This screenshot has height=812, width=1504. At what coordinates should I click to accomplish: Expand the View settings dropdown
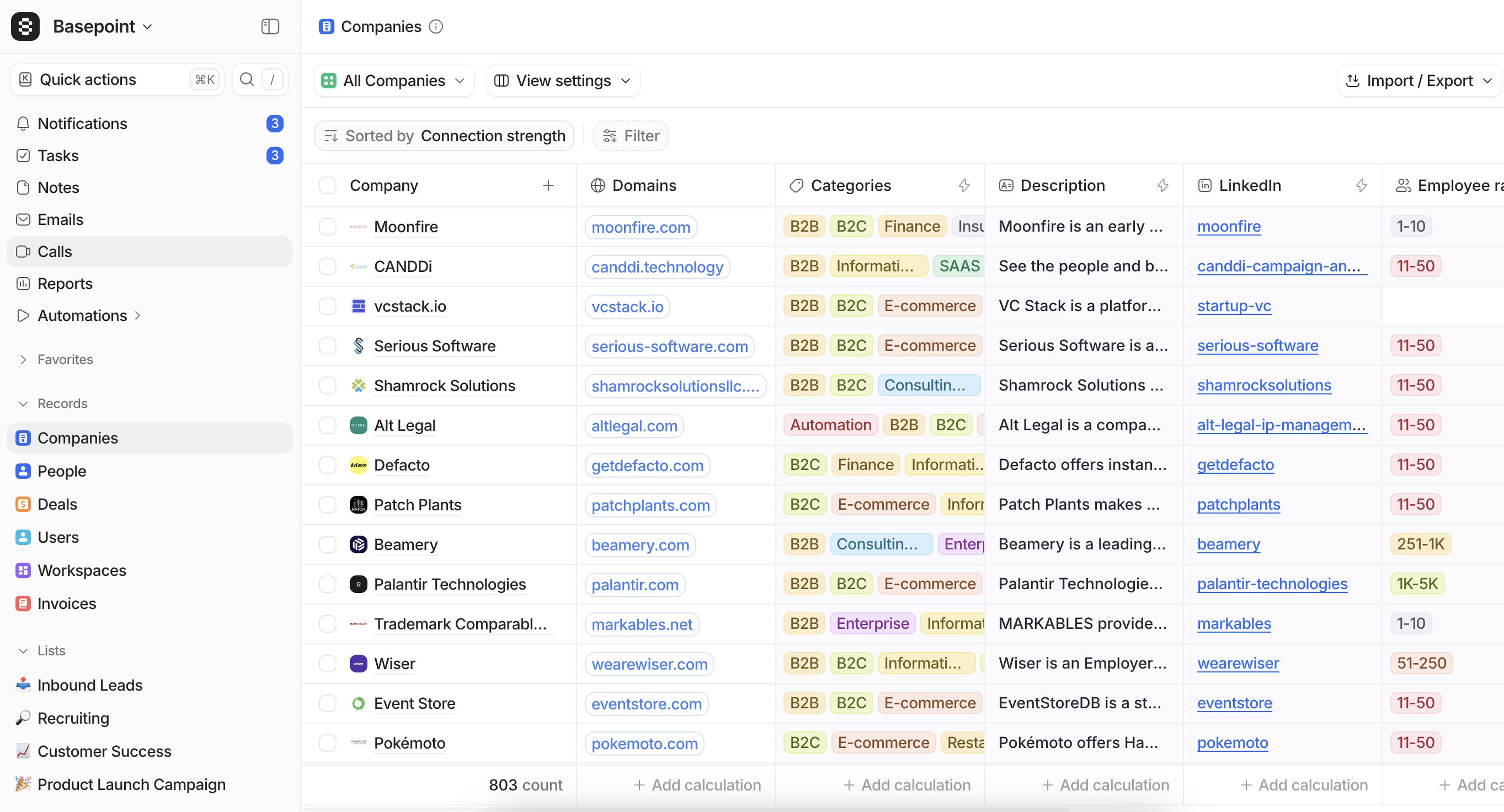(x=563, y=81)
